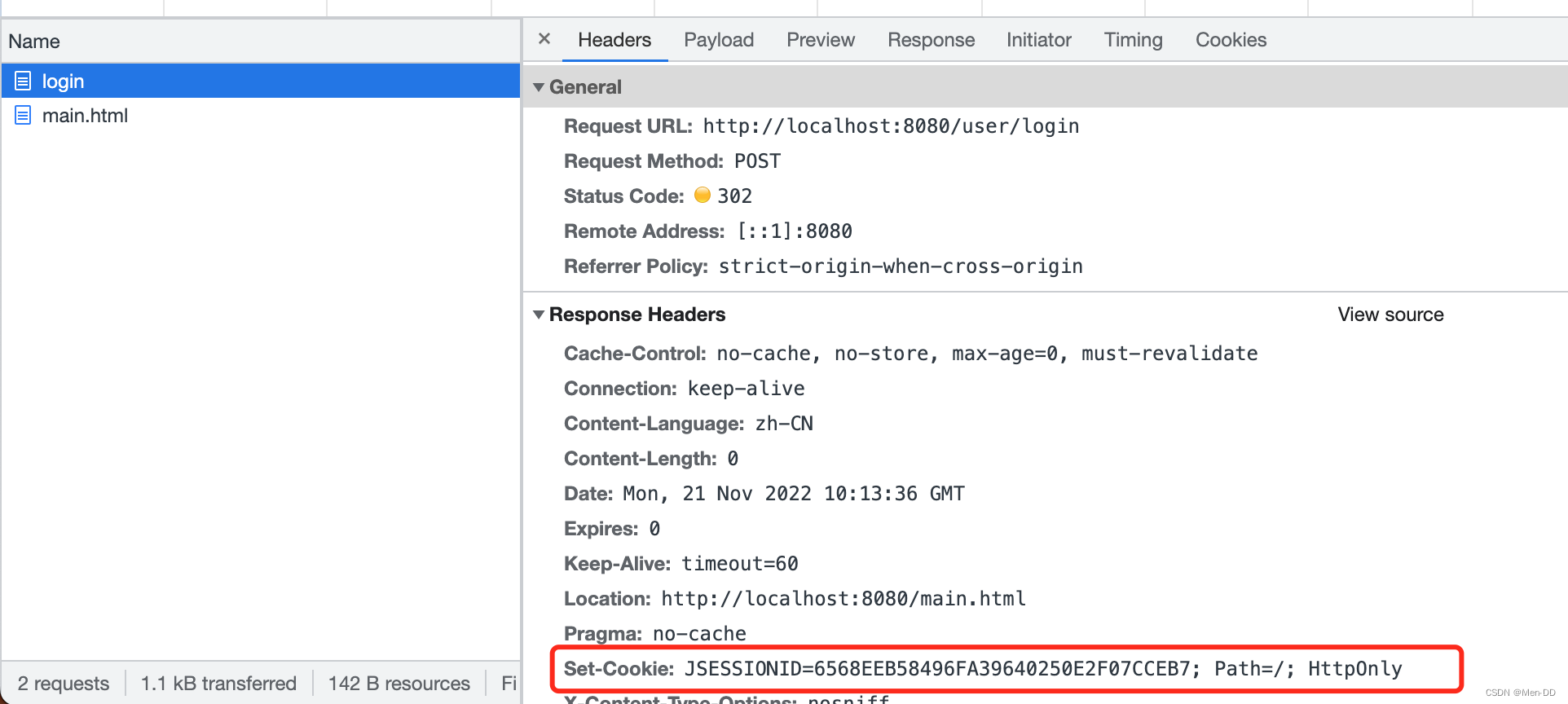Click the zh-CN Content-Language value
1568x704 pixels.
(x=784, y=424)
